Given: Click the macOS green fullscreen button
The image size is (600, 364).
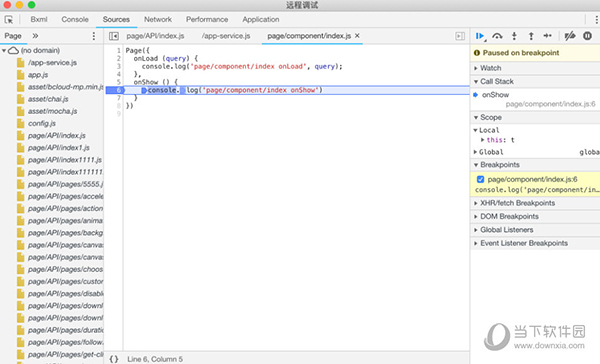Looking at the screenshot, I should coord(31,5).
